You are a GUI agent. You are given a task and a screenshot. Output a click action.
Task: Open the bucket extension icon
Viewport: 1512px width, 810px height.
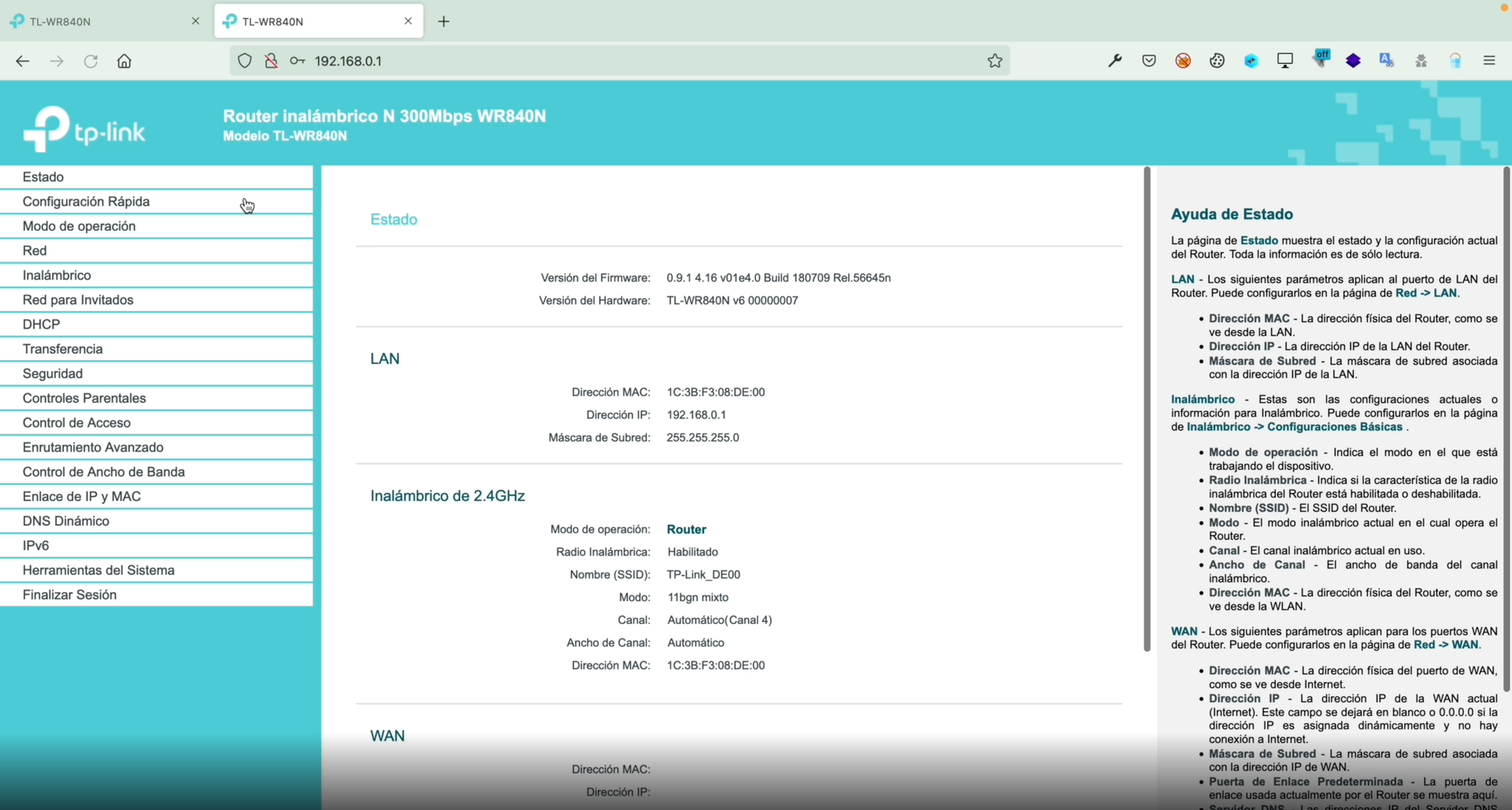(1456, 61)
